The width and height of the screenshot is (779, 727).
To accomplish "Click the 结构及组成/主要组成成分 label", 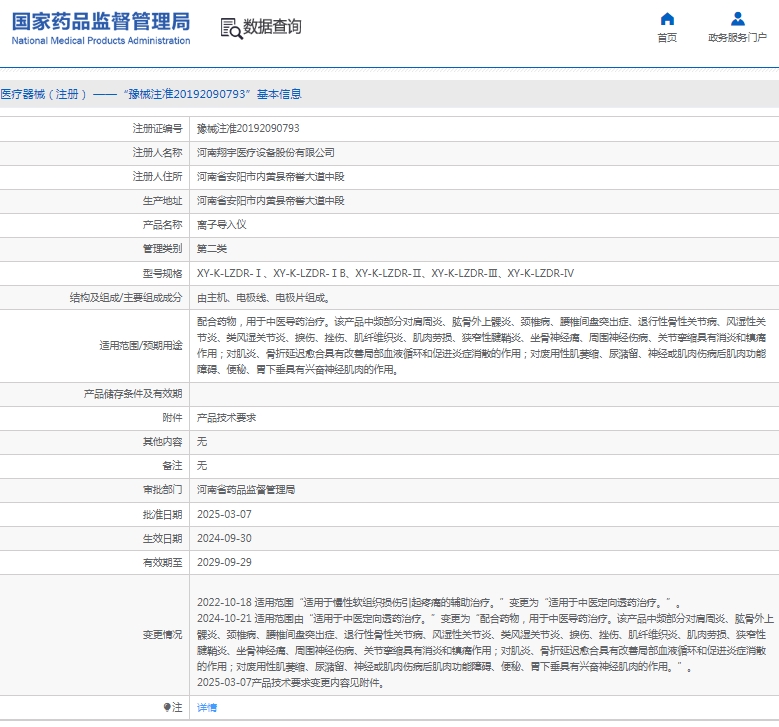I will coord(126,298).
